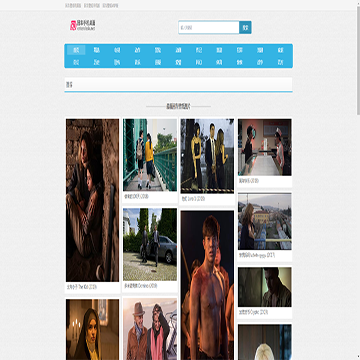This screenshot has width=360, height=360.
Task: Select the highlighted category in blue navigation bar
Action: 76,50
